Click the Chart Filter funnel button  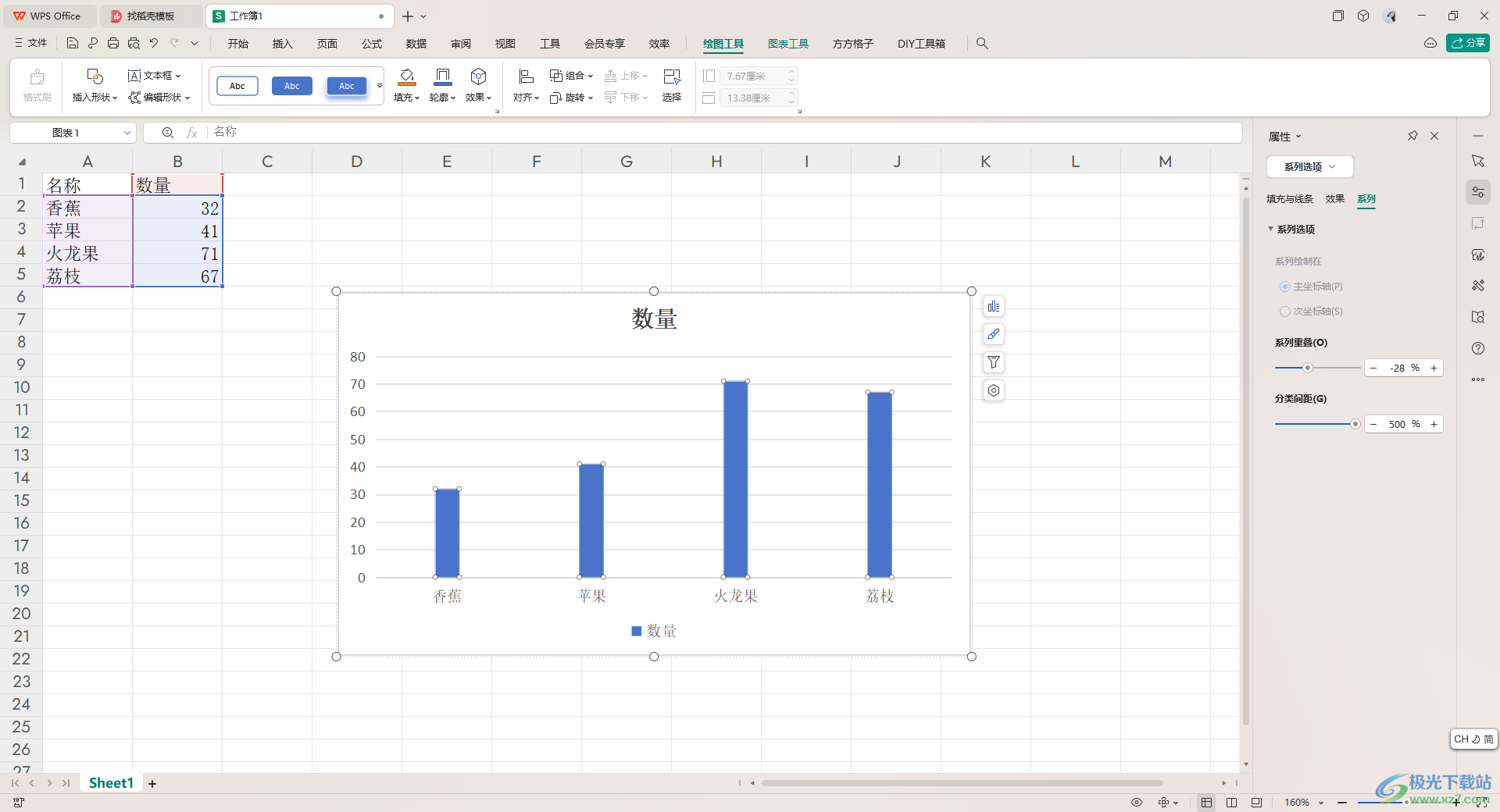click(993, 362)
